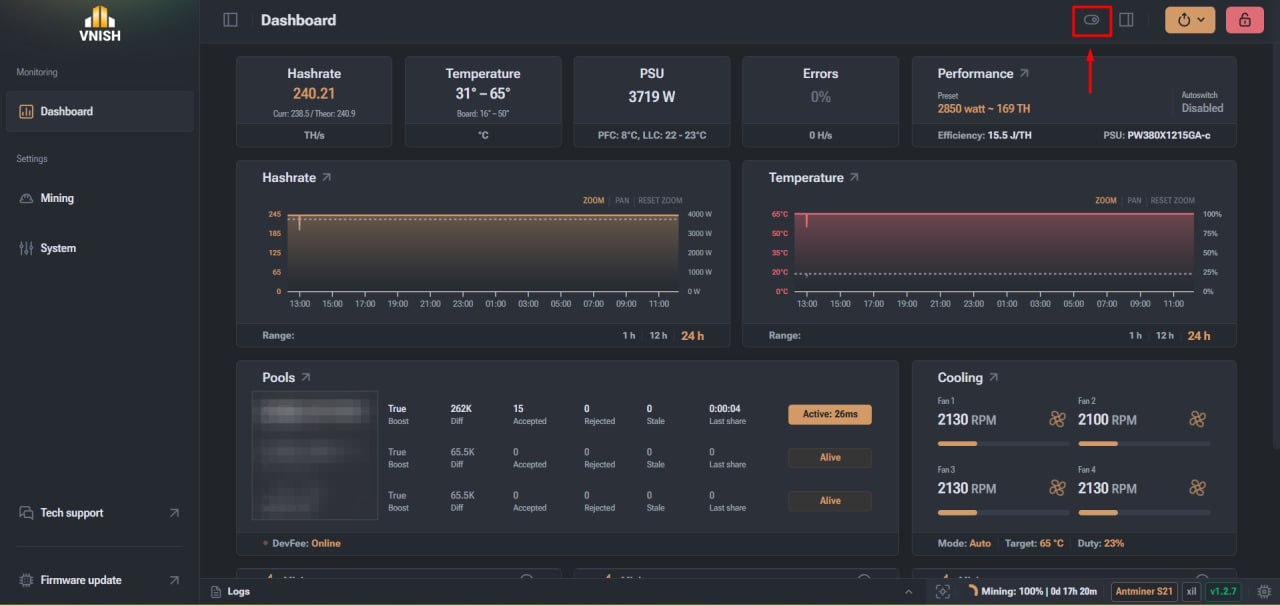Open Cooling details via arrow icon
This screenshot has width=1280, height=606.
tap(993, 377)
